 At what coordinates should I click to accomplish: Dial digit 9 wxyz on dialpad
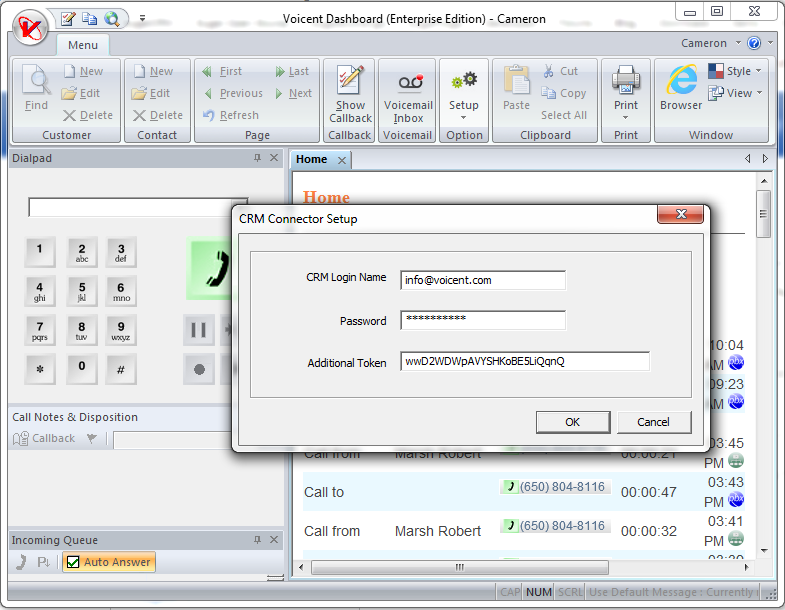[121, 331]
